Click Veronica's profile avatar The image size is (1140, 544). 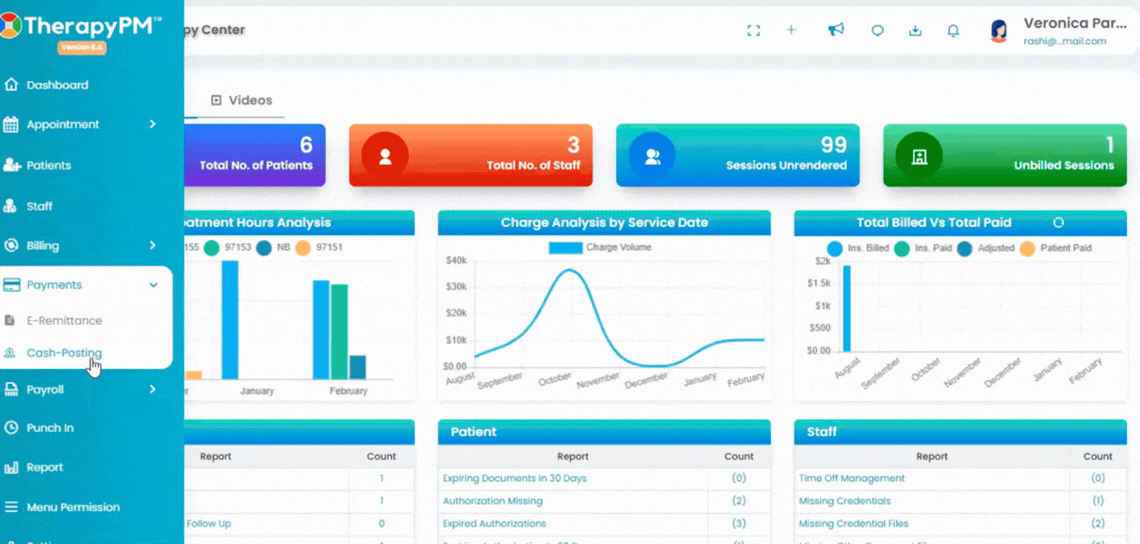point(999,31)
